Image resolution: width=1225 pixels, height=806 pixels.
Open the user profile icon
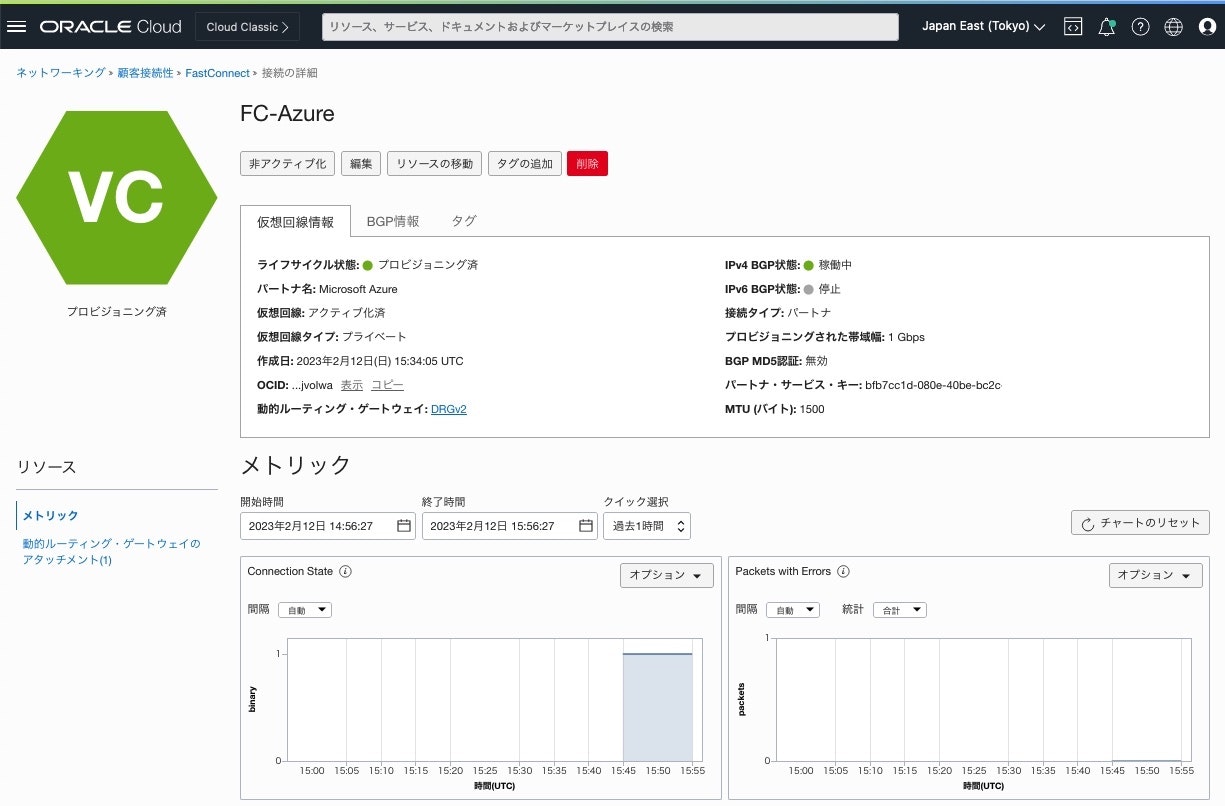(1207, 27)
